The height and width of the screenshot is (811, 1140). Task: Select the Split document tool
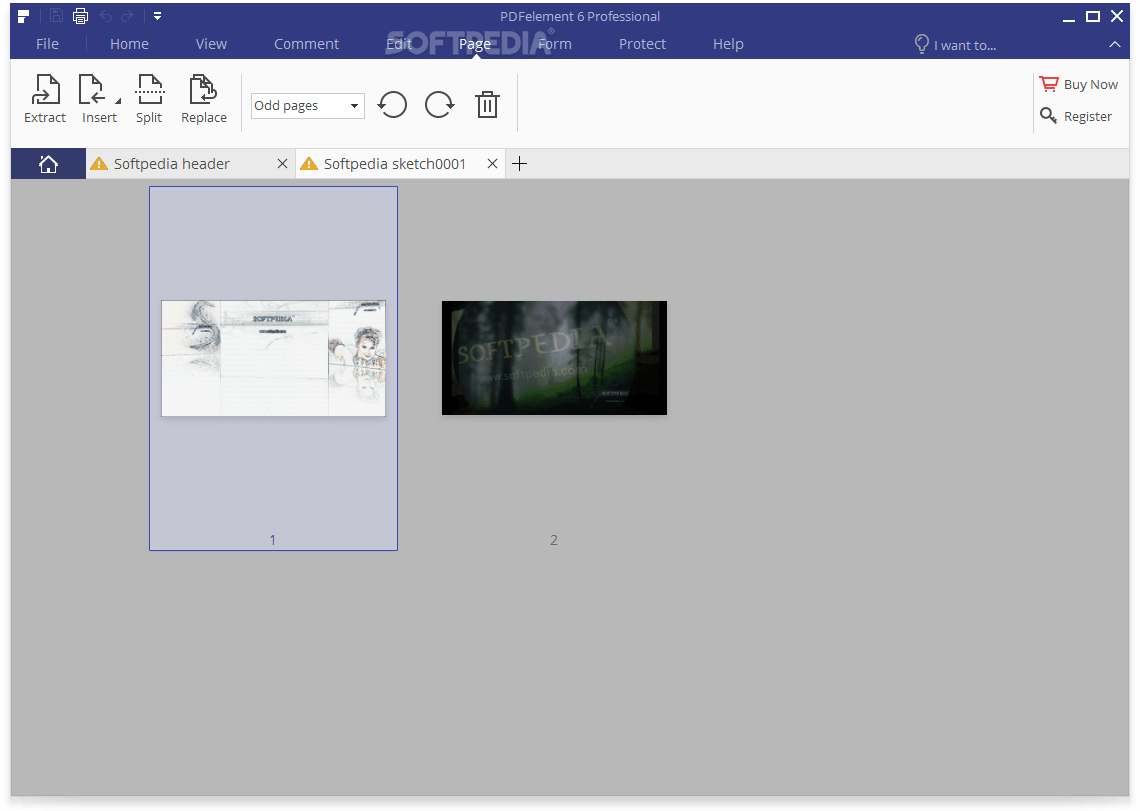point(149,99)
